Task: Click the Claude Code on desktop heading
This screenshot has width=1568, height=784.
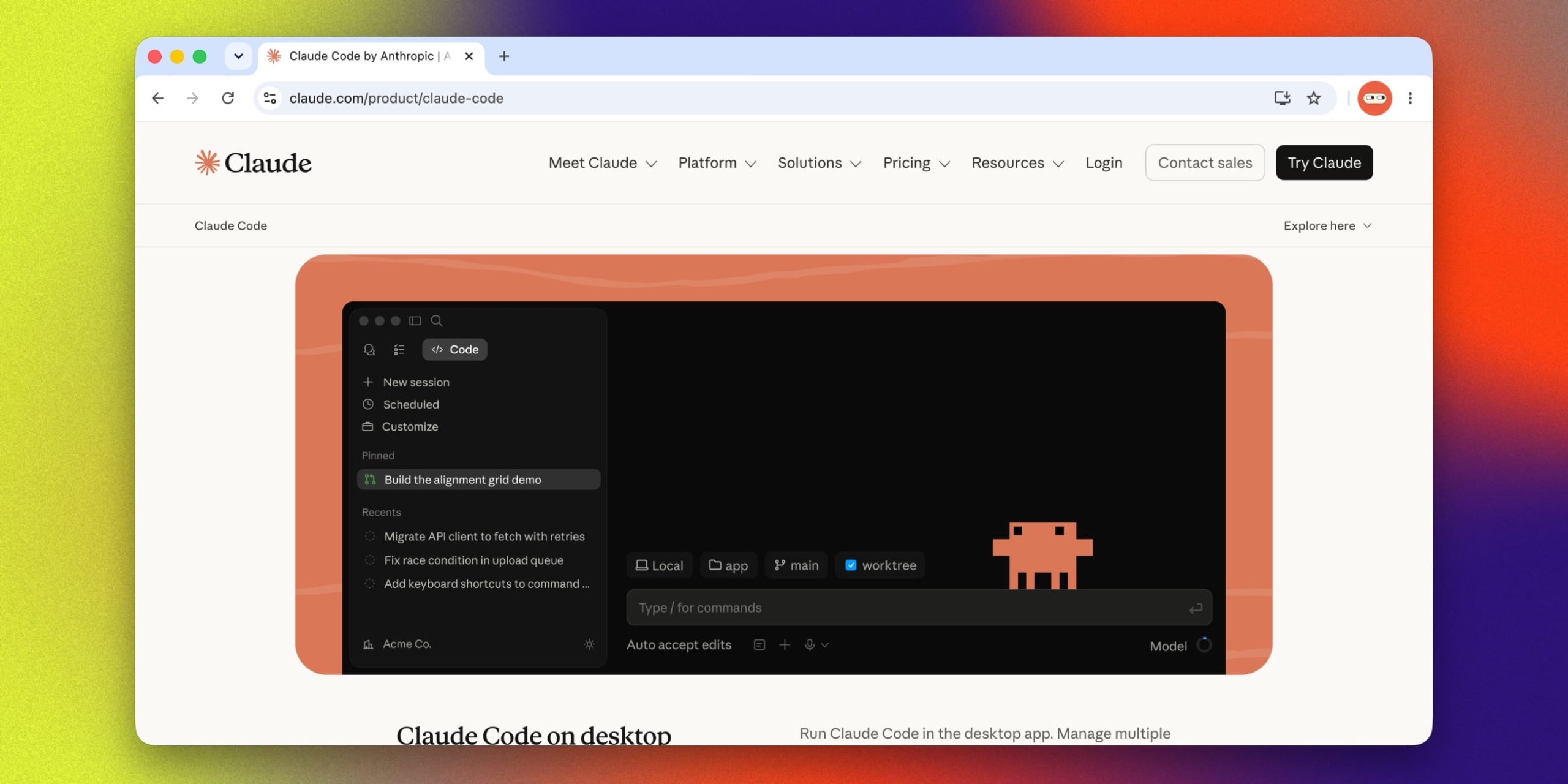Action: 533,735
